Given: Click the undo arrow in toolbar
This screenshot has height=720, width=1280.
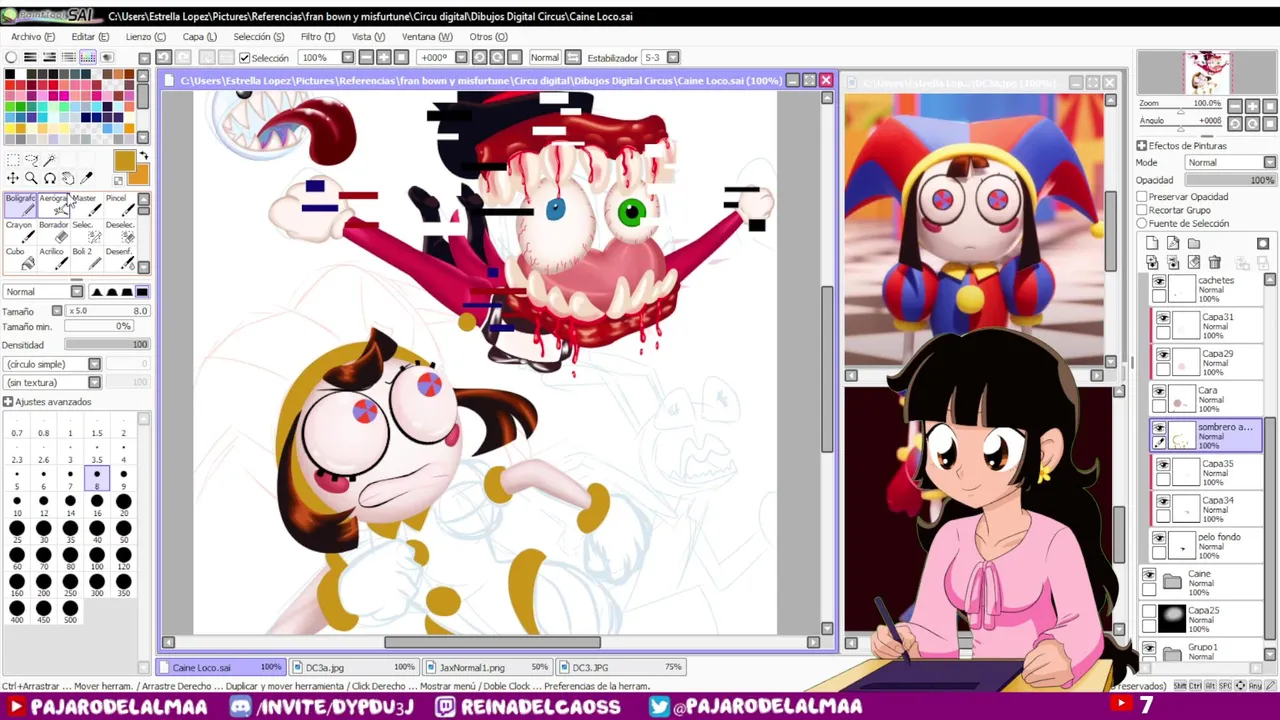Looking at the screenshot, I should pos(164,57).
